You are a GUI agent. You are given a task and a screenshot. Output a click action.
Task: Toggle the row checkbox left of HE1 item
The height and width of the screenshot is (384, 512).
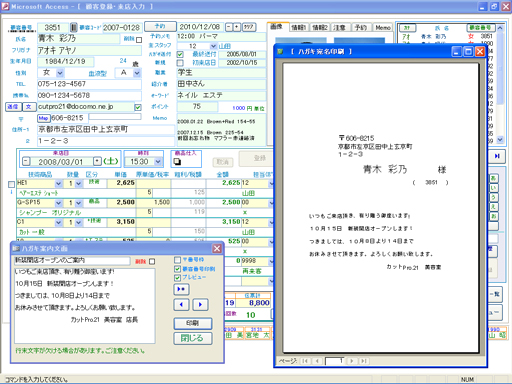pos(11,184)
